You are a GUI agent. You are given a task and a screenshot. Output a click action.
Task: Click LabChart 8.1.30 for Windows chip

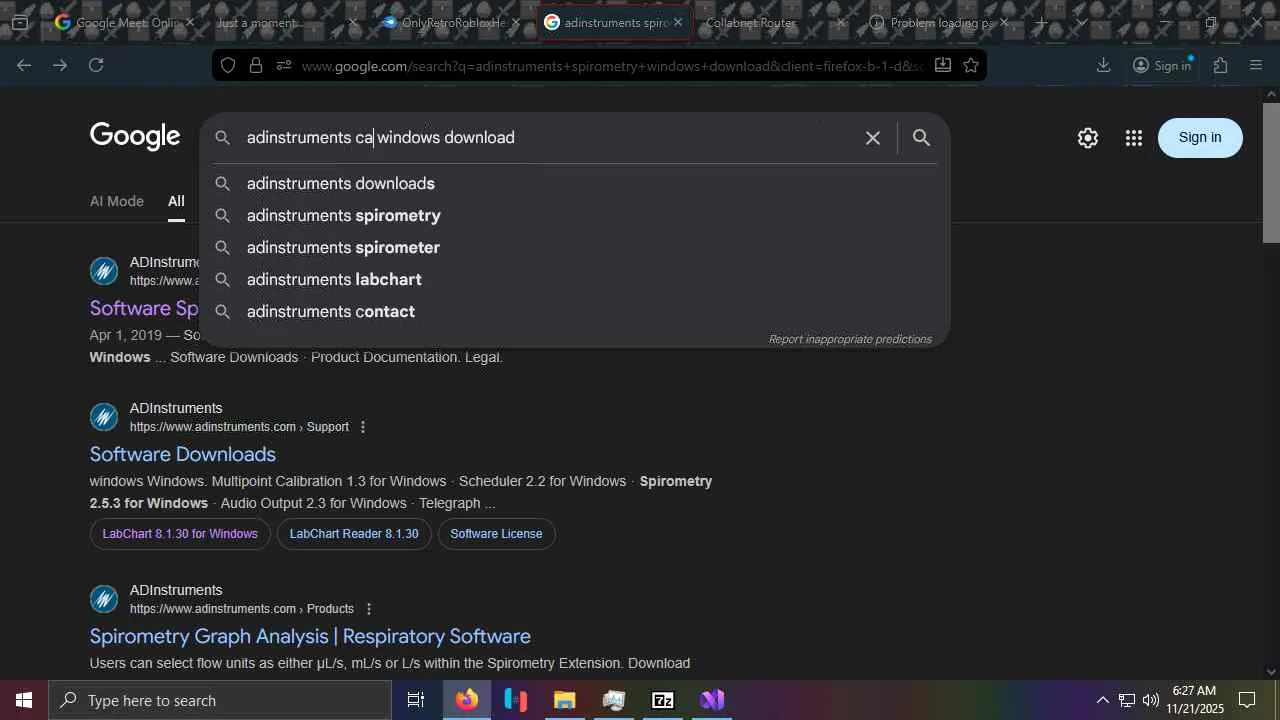(x=180, y=534)
